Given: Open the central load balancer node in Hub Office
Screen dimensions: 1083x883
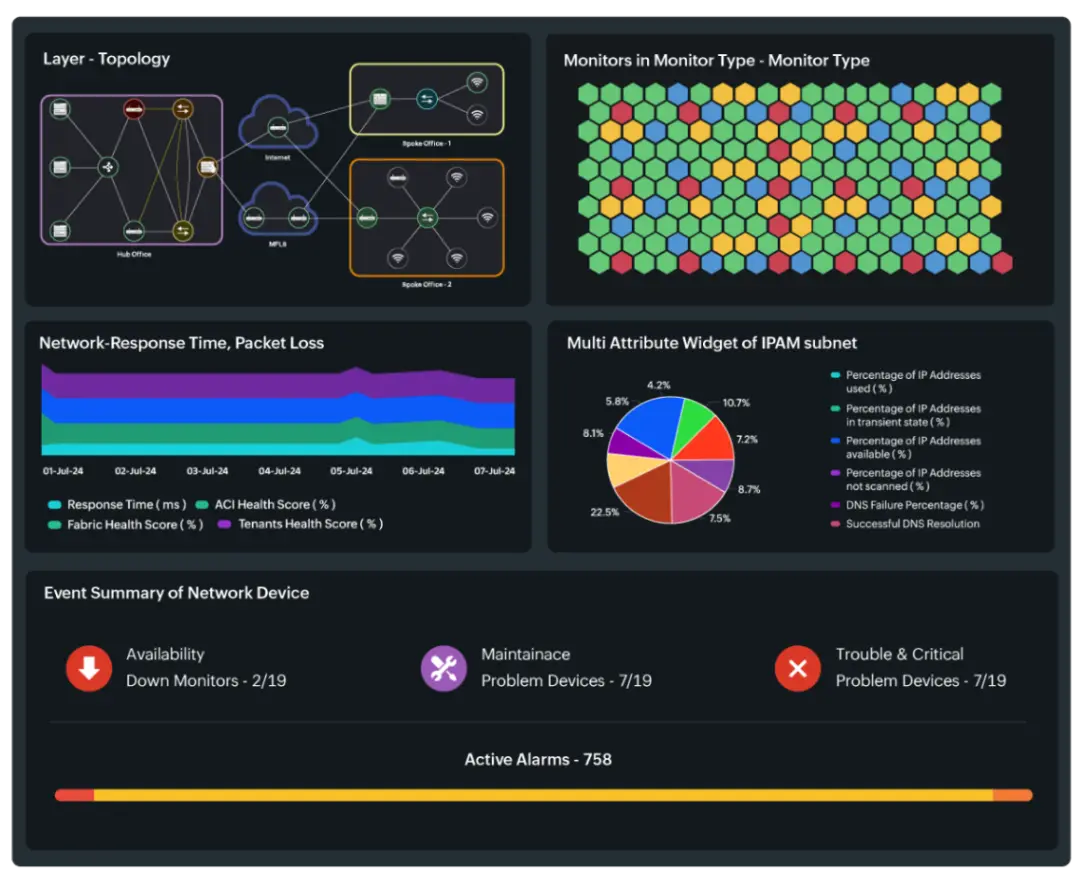Looking at the screenshot, I should [108, 167].
